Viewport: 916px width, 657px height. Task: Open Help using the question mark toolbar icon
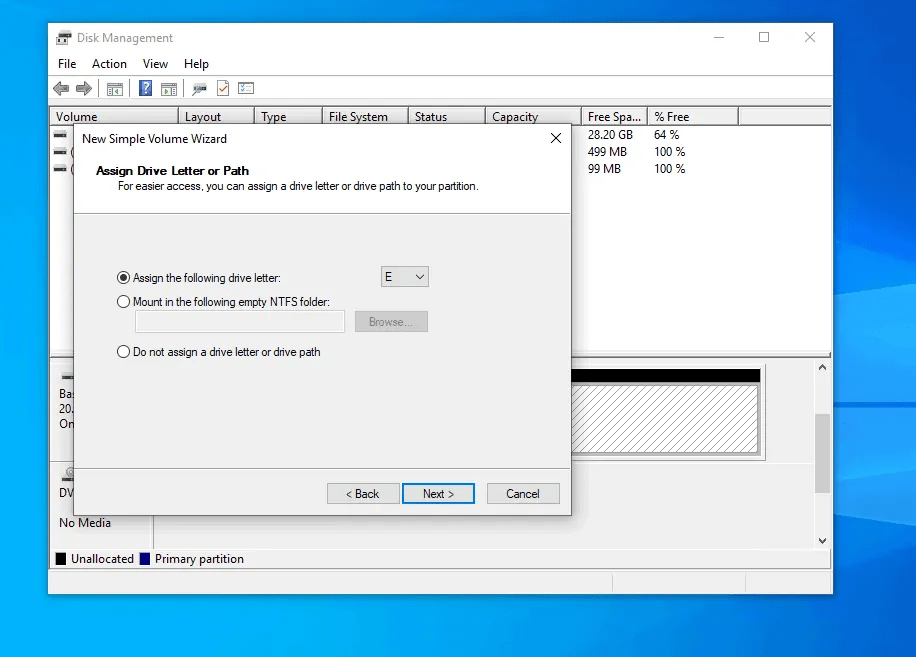pyautogui.click(x=145, y=88)
